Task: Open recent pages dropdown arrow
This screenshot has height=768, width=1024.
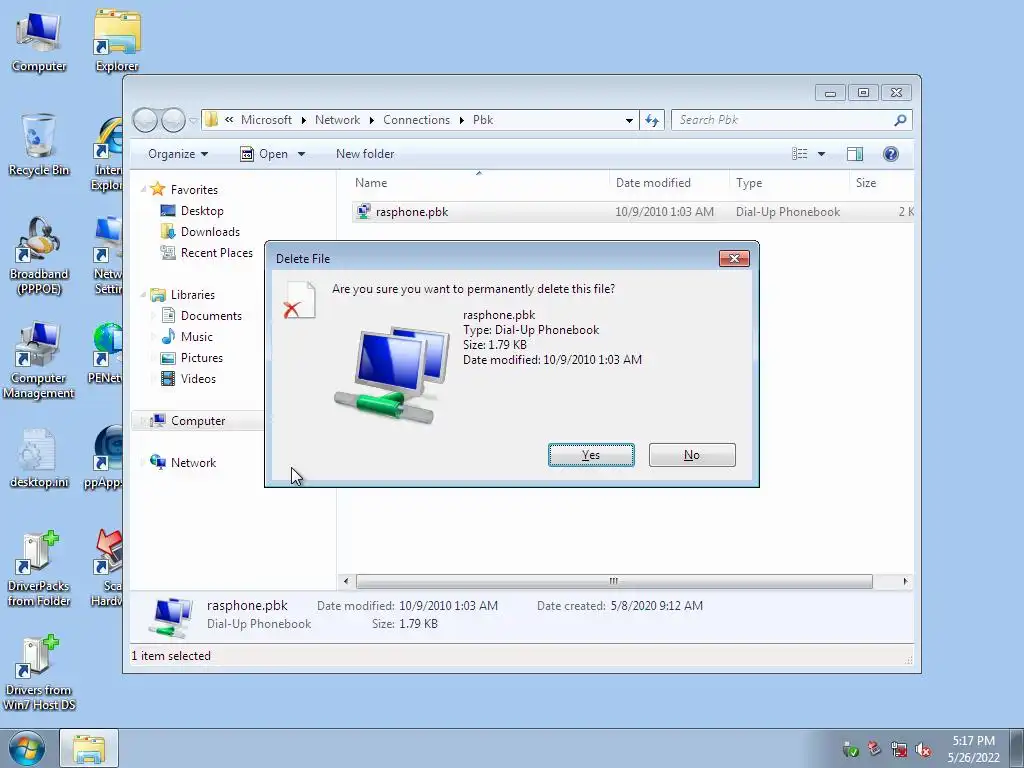Action: coord(193,121)
